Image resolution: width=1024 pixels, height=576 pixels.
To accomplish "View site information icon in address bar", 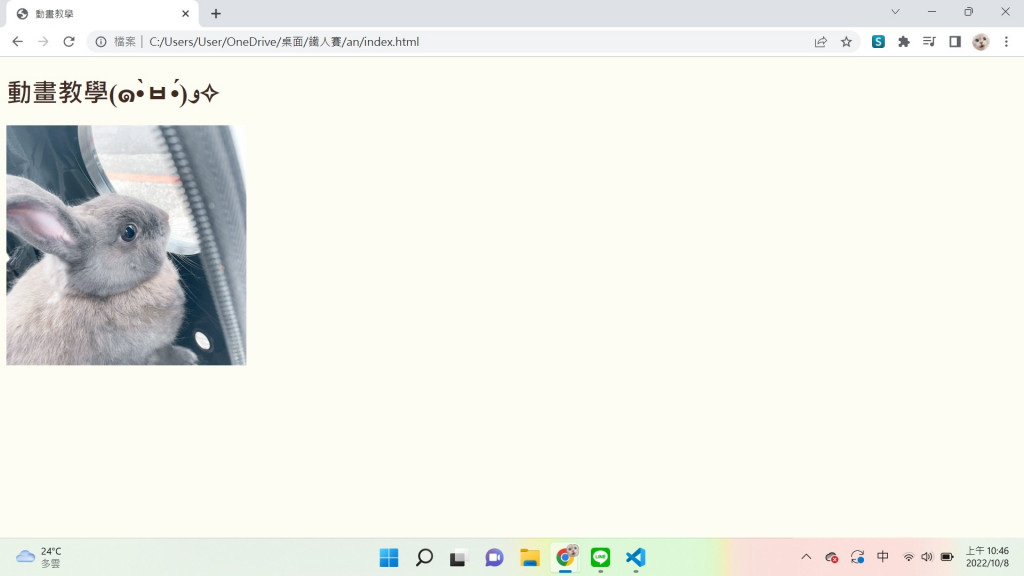I will [101, 42].
